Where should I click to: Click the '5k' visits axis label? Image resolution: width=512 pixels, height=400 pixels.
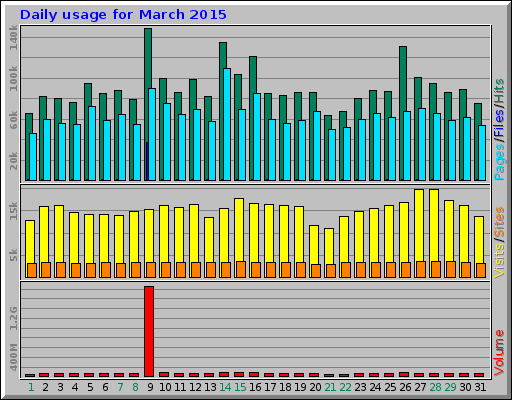click(14, 255)
